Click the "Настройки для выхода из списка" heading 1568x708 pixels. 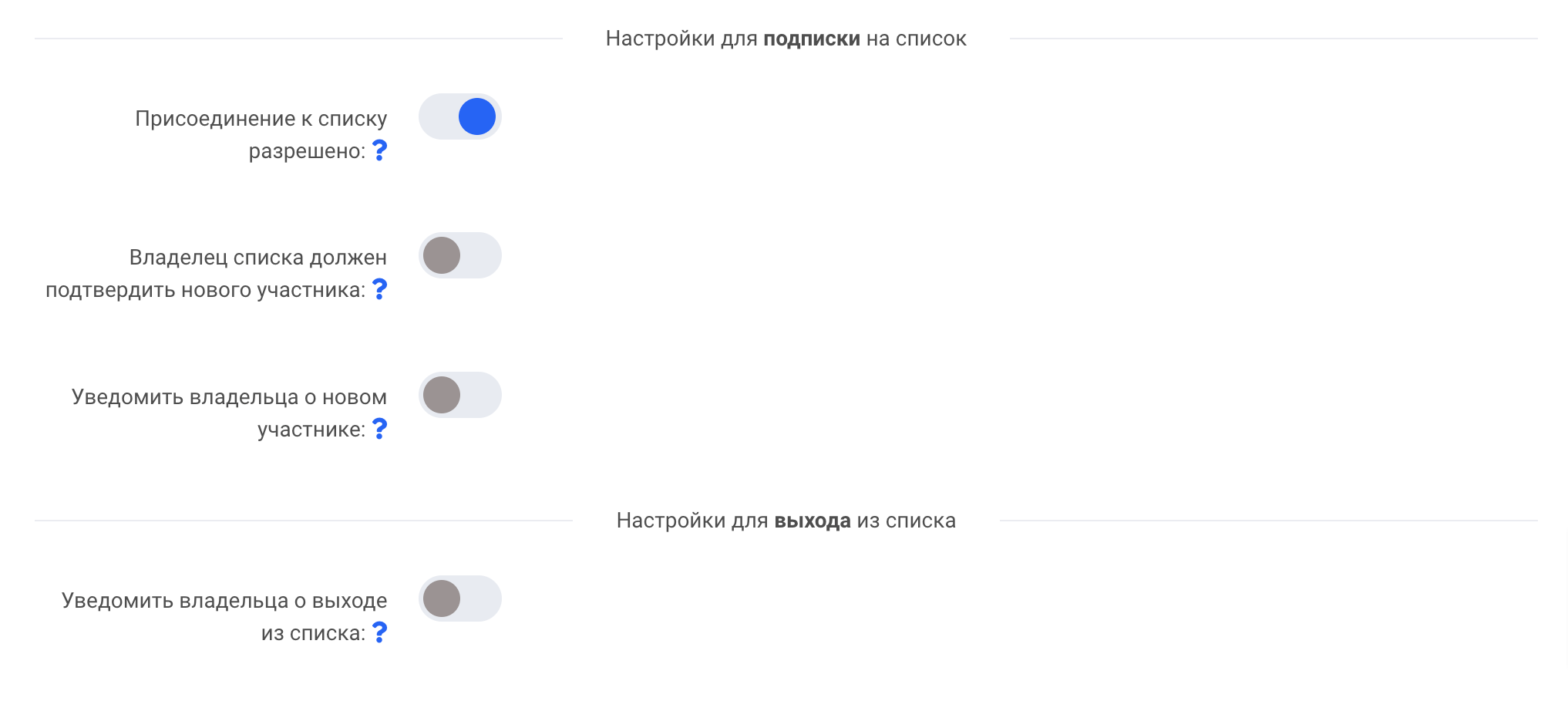point(786,521)
